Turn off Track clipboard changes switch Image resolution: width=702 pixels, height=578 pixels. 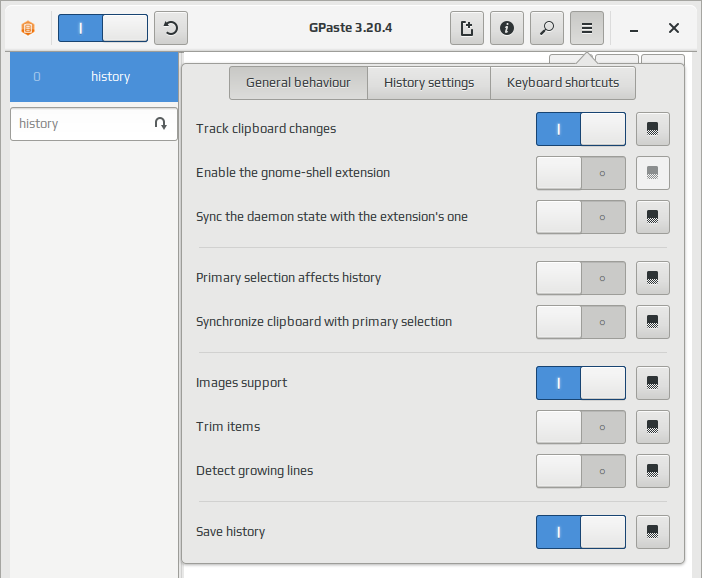[x=581, y=129]
